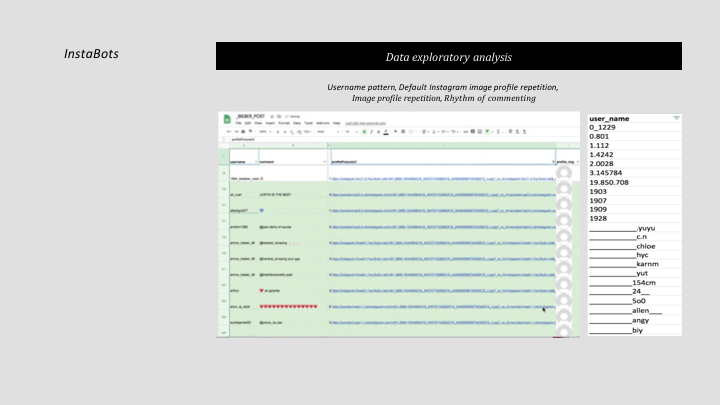Open filter dropdown on username column
The height and width of the screenshot is (405, 720).
(257, 160)
